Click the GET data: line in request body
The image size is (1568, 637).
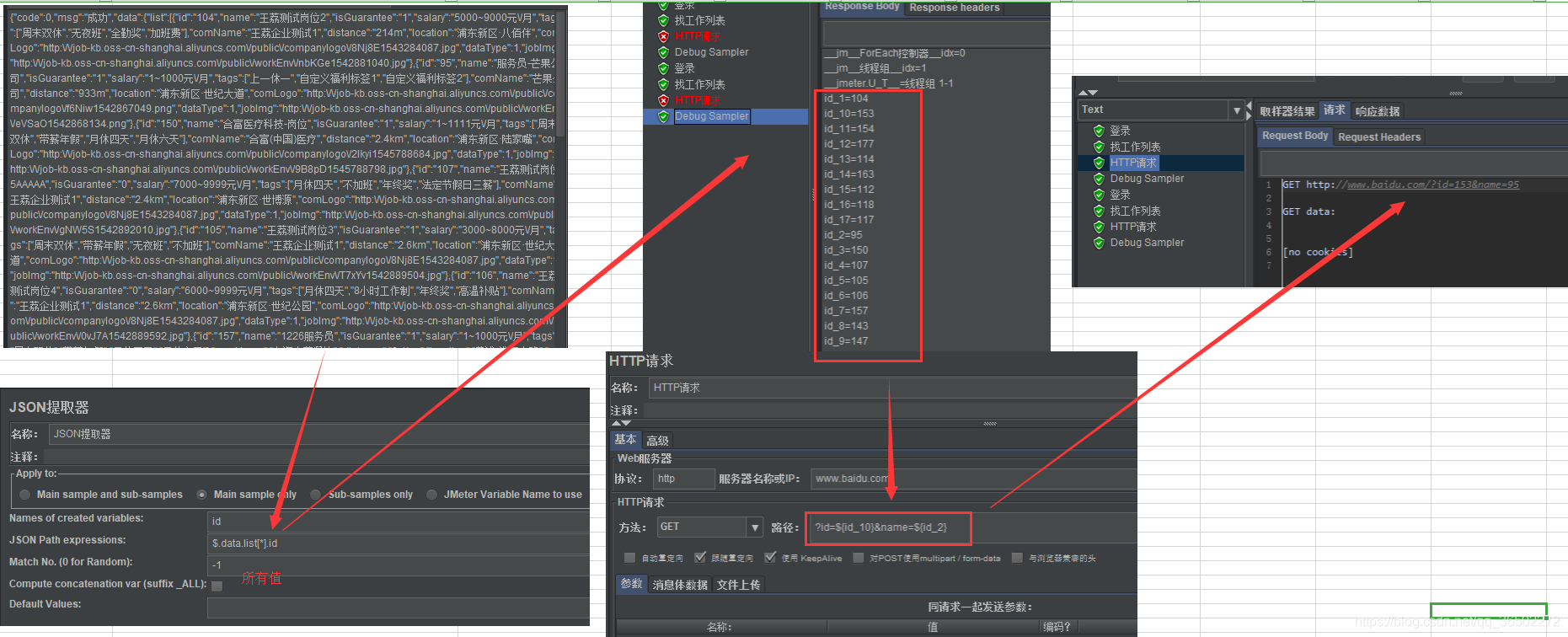click(x=1308, y=211)
